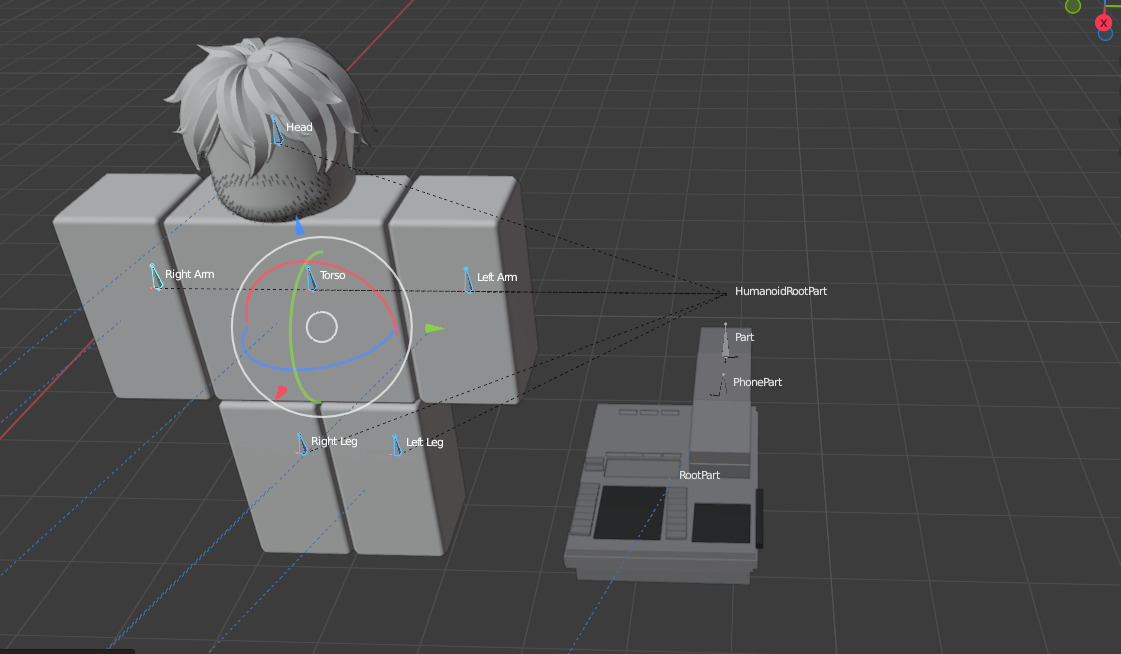Select the Left Arm bone
Viewport: 1121px width, 654px height.
click(468, 280)
